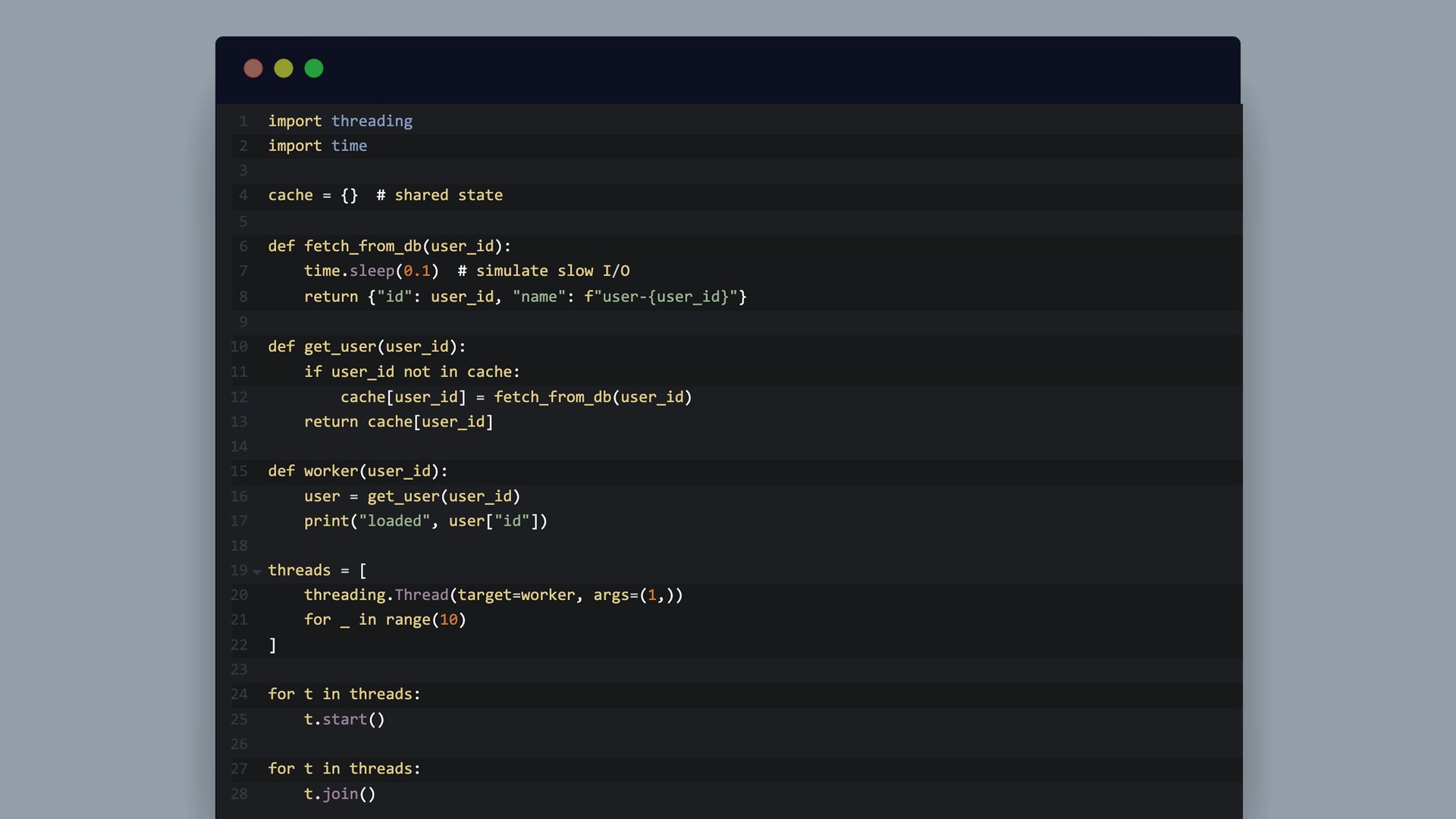Click 'return cache[user_id]' on line 13
This screenshot has height=819, width=1456.
point(399,422)
